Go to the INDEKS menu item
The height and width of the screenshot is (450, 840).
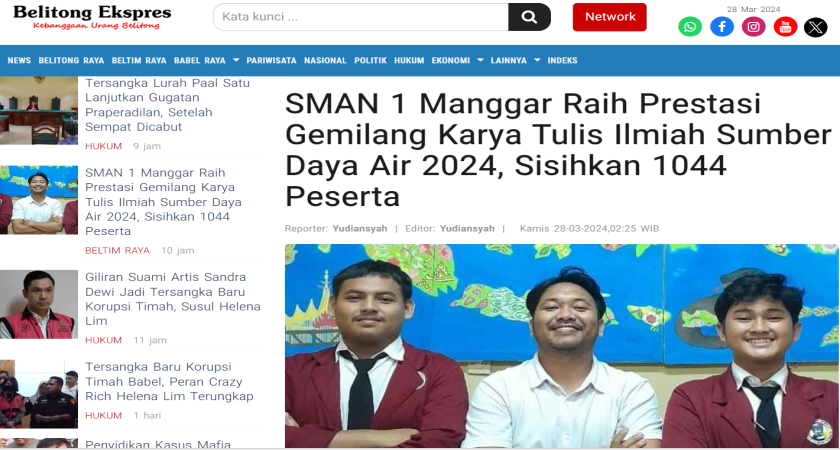coord(562,61)
